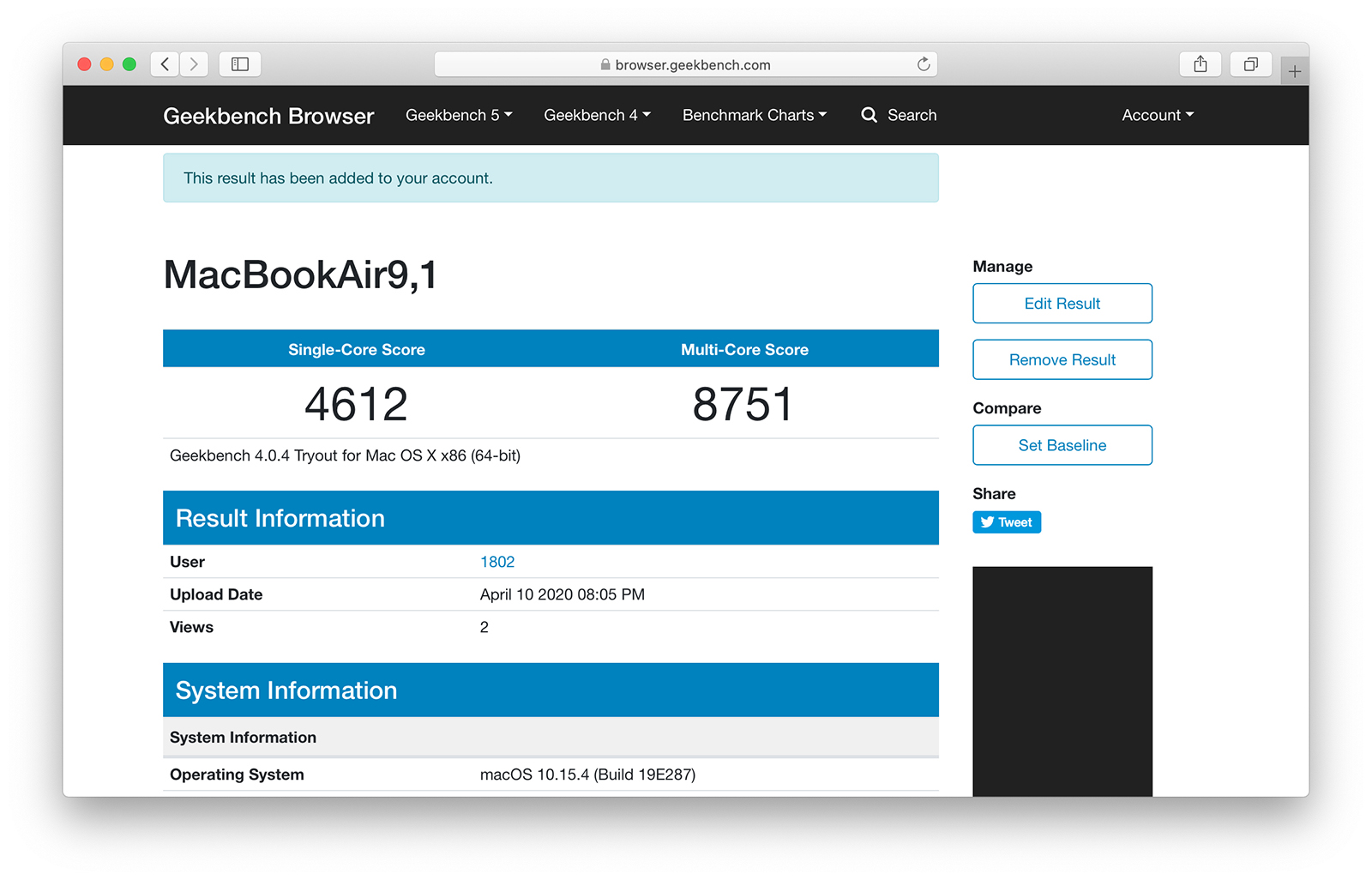Click the macOS 10.15.4 build text
The image size is (1372, 880).
click(587, 775)
